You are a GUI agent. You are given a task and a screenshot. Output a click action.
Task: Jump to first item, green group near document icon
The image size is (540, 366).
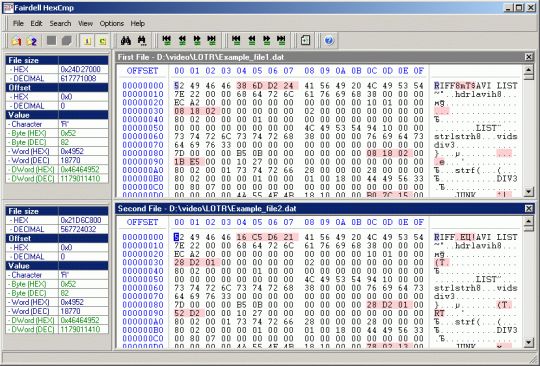(x=236, y=41)
